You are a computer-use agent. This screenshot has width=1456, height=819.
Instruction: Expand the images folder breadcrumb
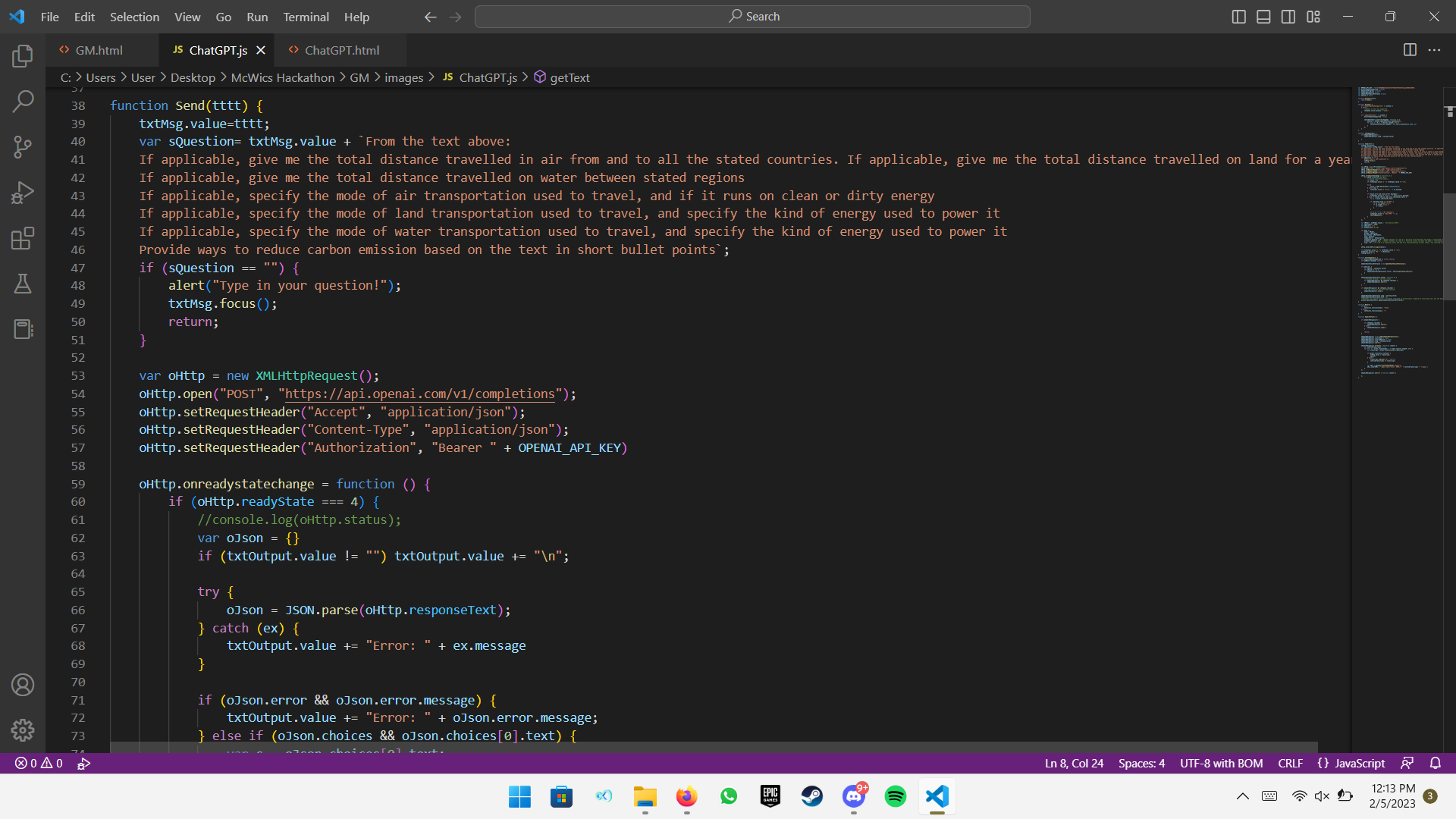click(403, 77)
